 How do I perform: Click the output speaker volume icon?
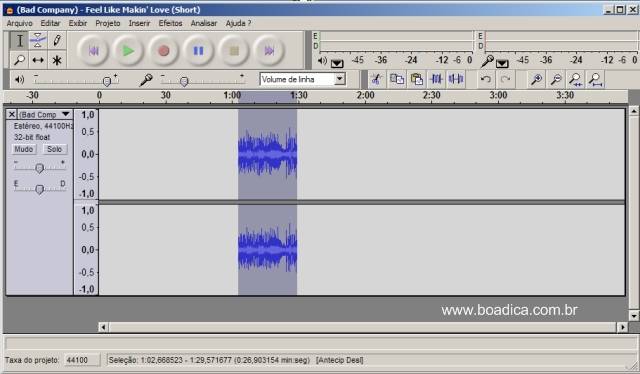pyautogui.click(x=19, y=80)
